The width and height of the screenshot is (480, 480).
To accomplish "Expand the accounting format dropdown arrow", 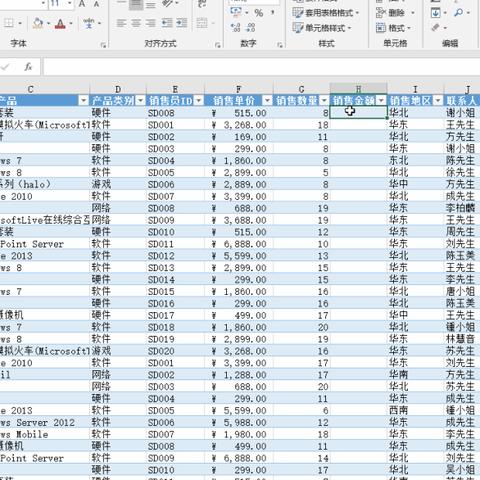I will pos(247,13).
